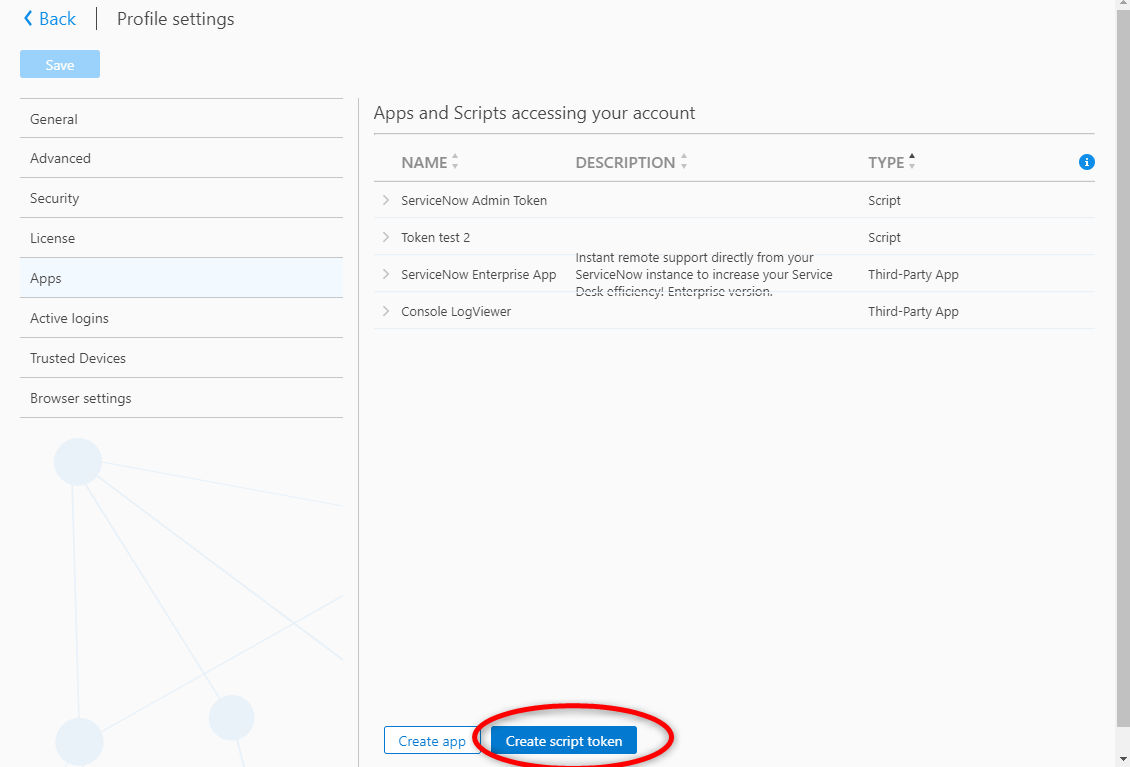
Task: Click the Create script token button
Action: coord(564,741)
